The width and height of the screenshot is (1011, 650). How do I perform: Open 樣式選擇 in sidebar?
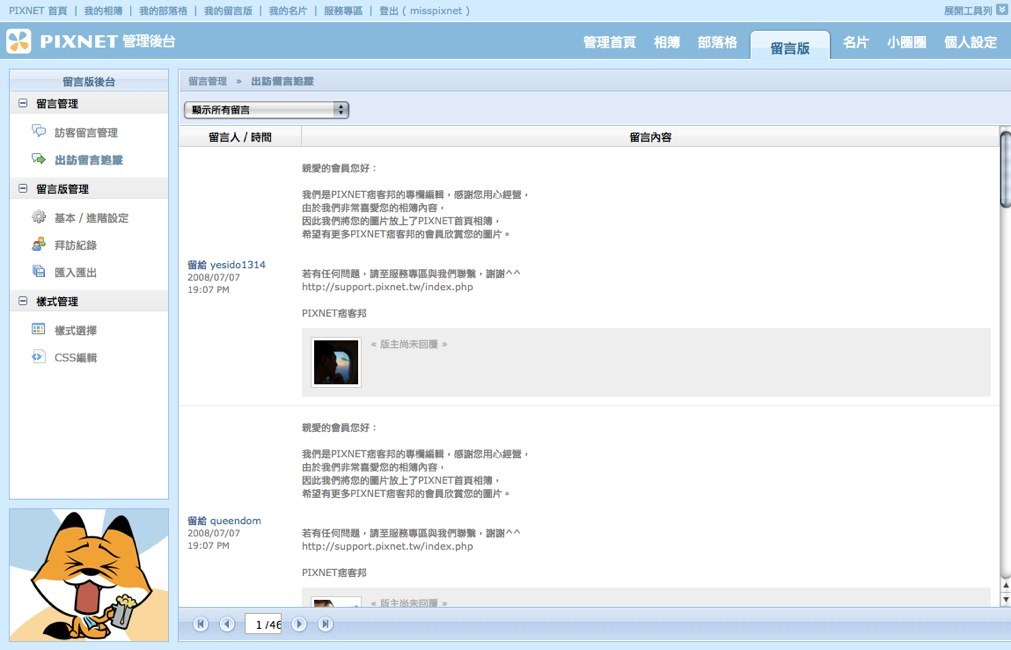coord(75,330)
